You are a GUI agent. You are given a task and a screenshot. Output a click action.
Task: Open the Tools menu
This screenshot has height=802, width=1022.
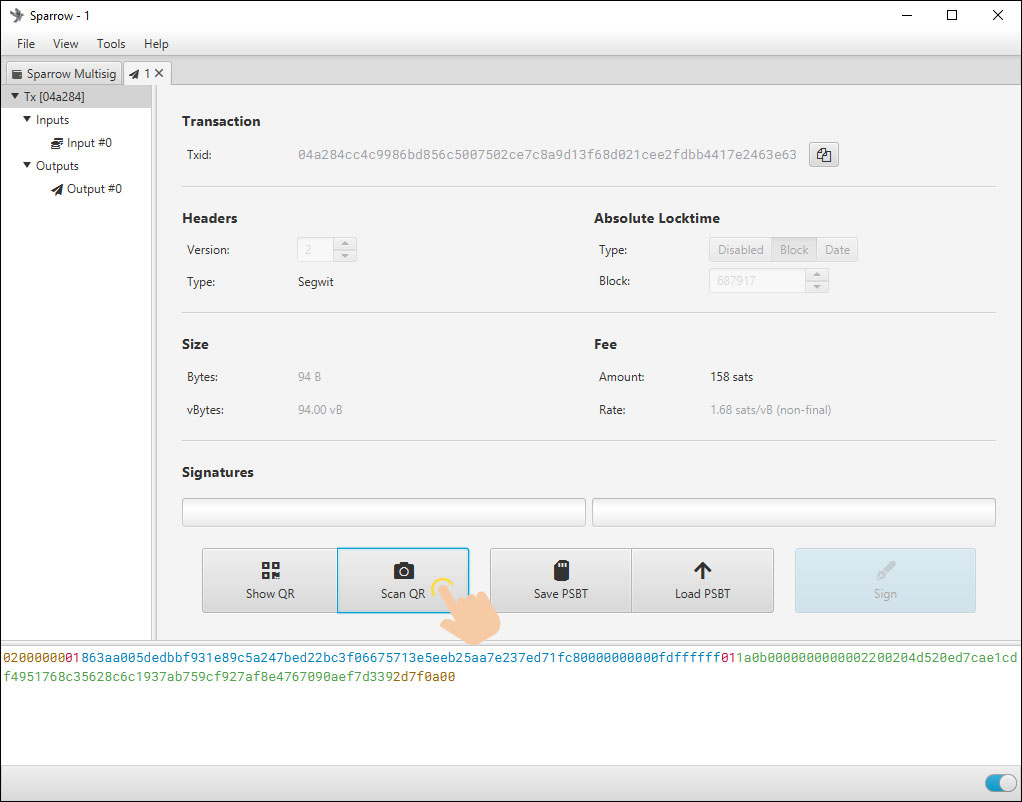point(111,44)
